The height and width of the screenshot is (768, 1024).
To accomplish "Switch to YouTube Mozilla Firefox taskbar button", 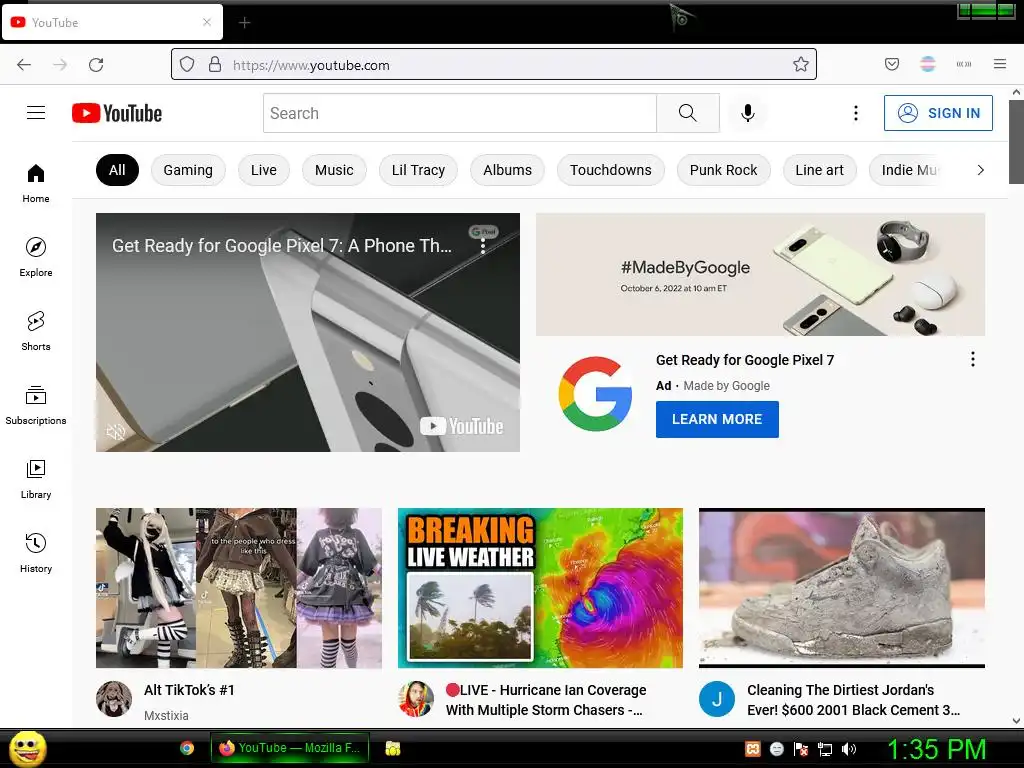I will point(290,748).
